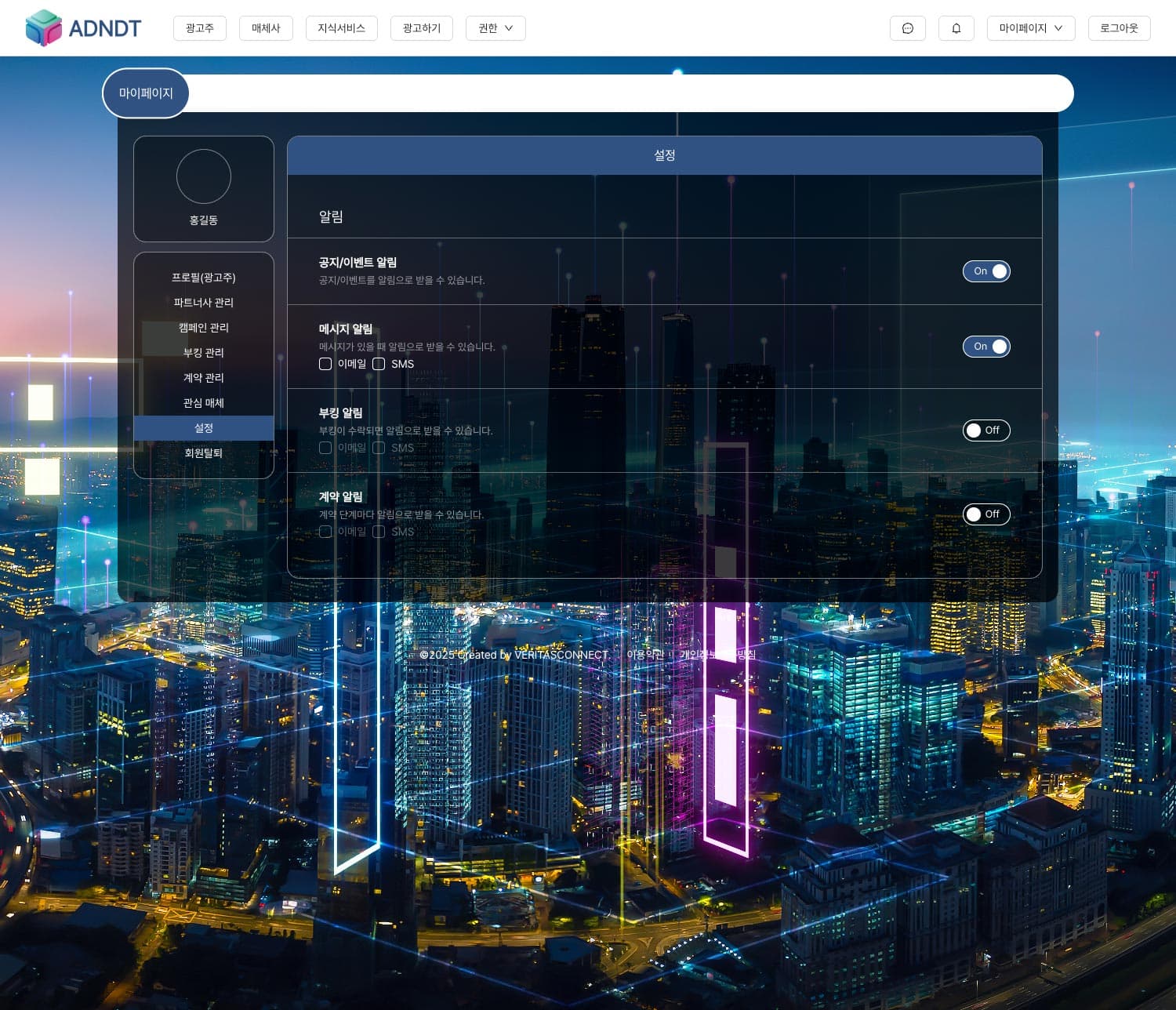Open the notification bell icon

pyautogui.click(x=956, y=28)
